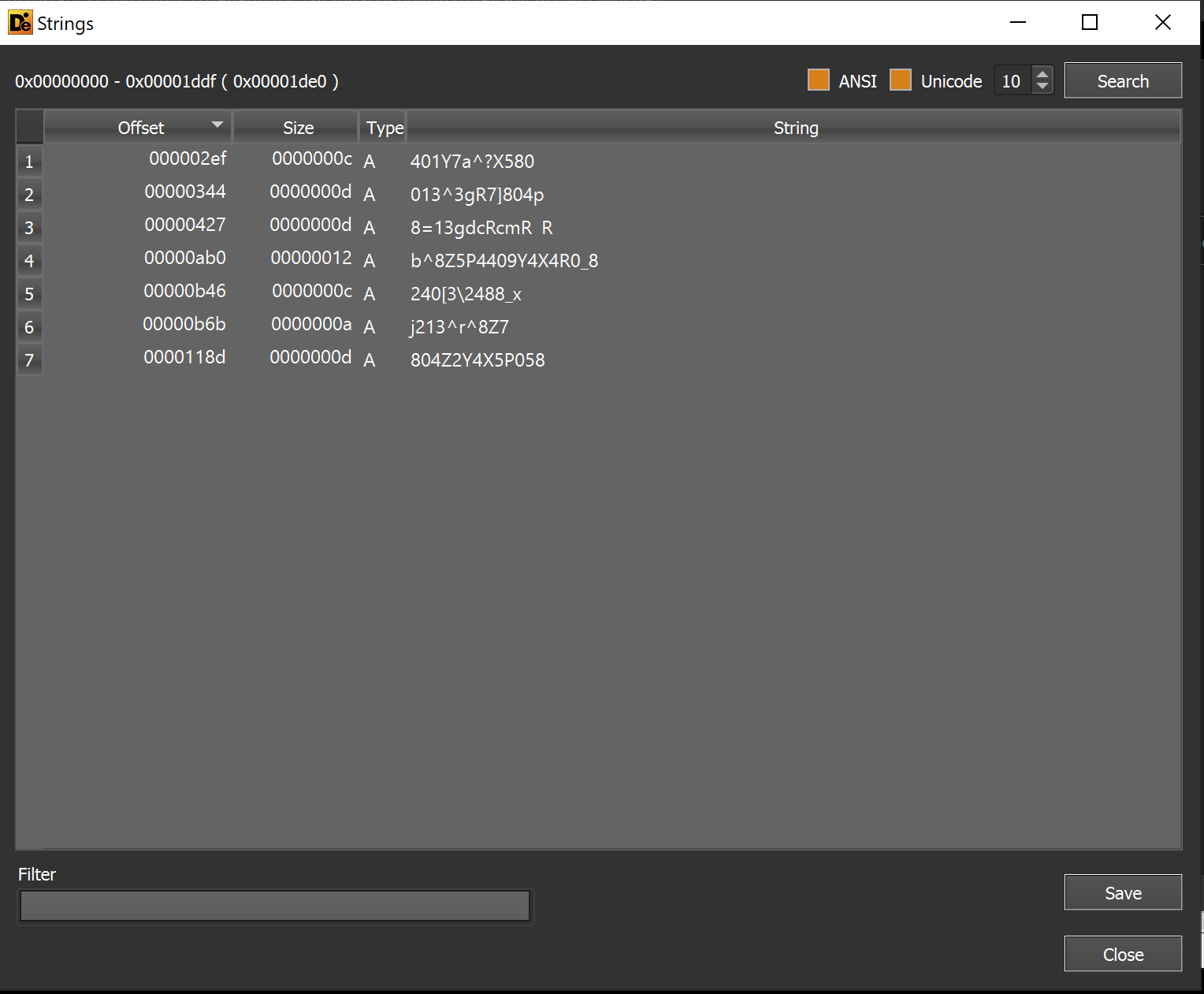The image size is (1204, 994).
Task: Decrease minimum string length with down arrow
Action: click(x=1042, y=87)
